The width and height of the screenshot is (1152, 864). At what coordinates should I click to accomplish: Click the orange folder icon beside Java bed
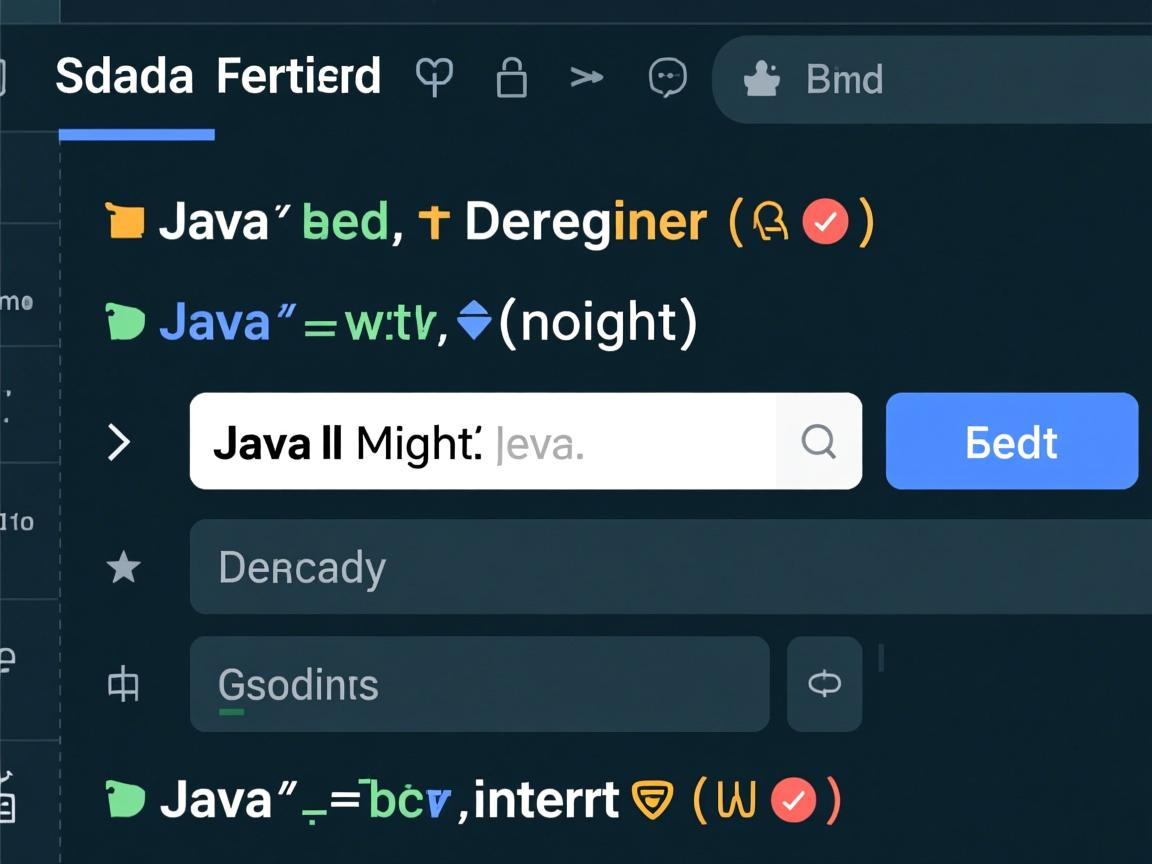[x=125, y=222]
